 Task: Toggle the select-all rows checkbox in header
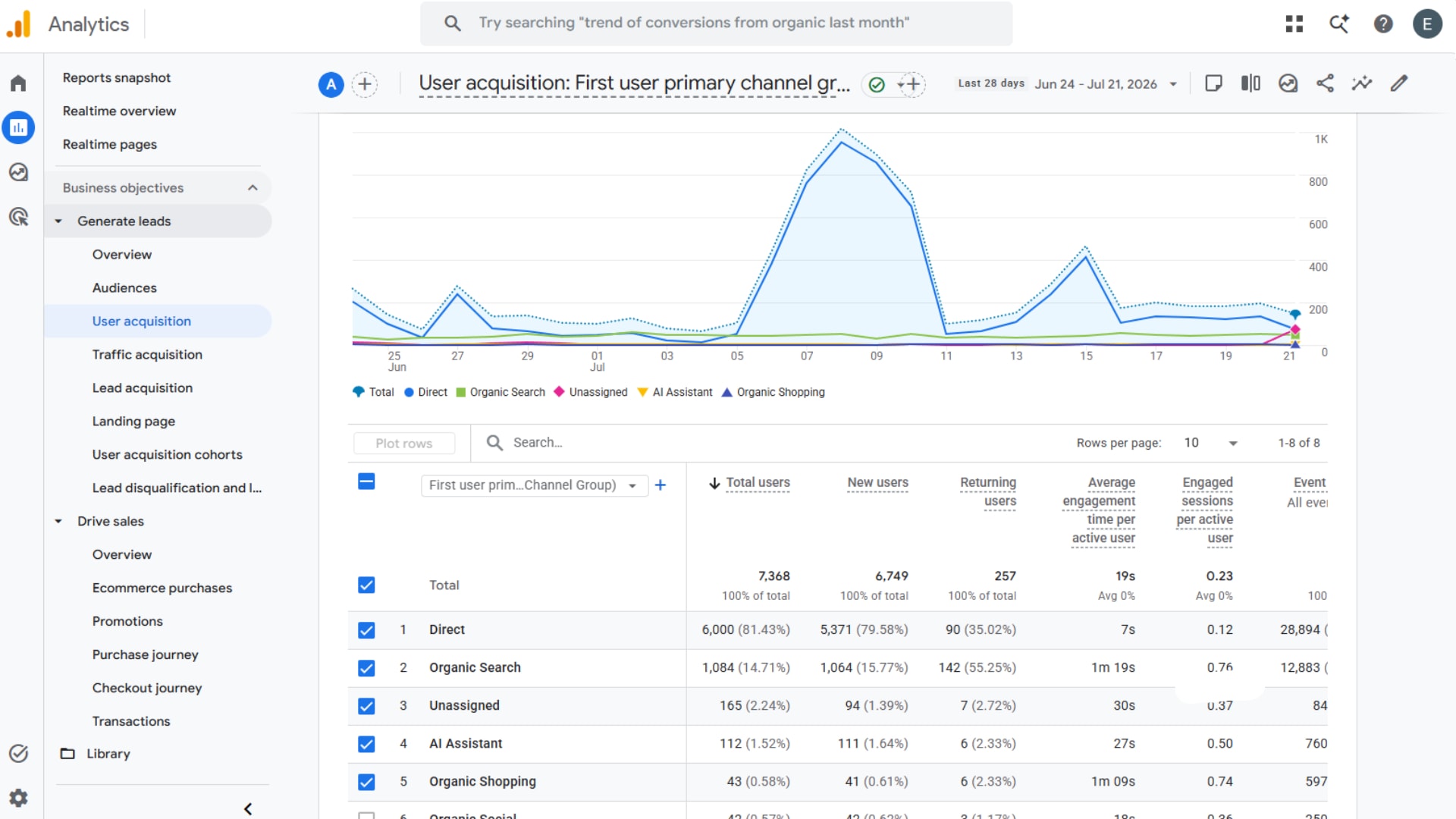point(366,482)
